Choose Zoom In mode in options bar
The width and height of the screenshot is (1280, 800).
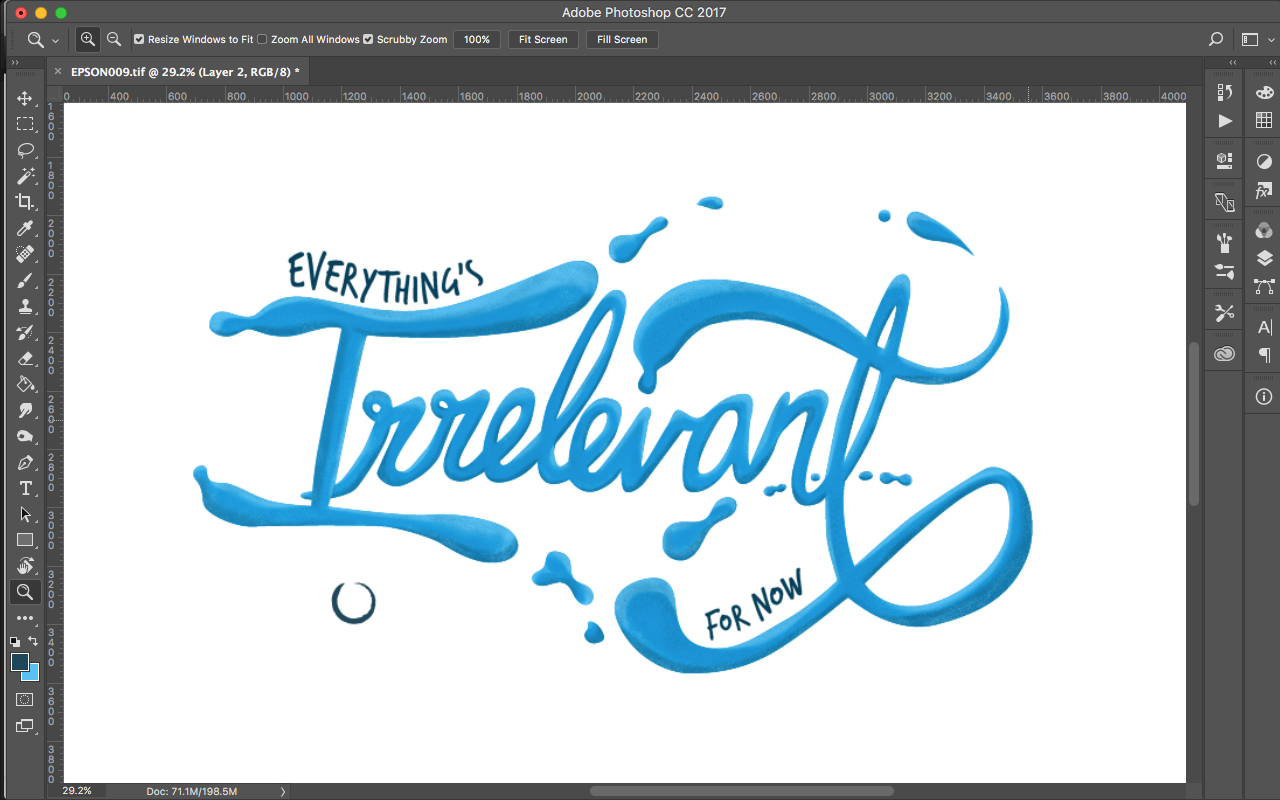pyautogui.click(x=88, y=39)
